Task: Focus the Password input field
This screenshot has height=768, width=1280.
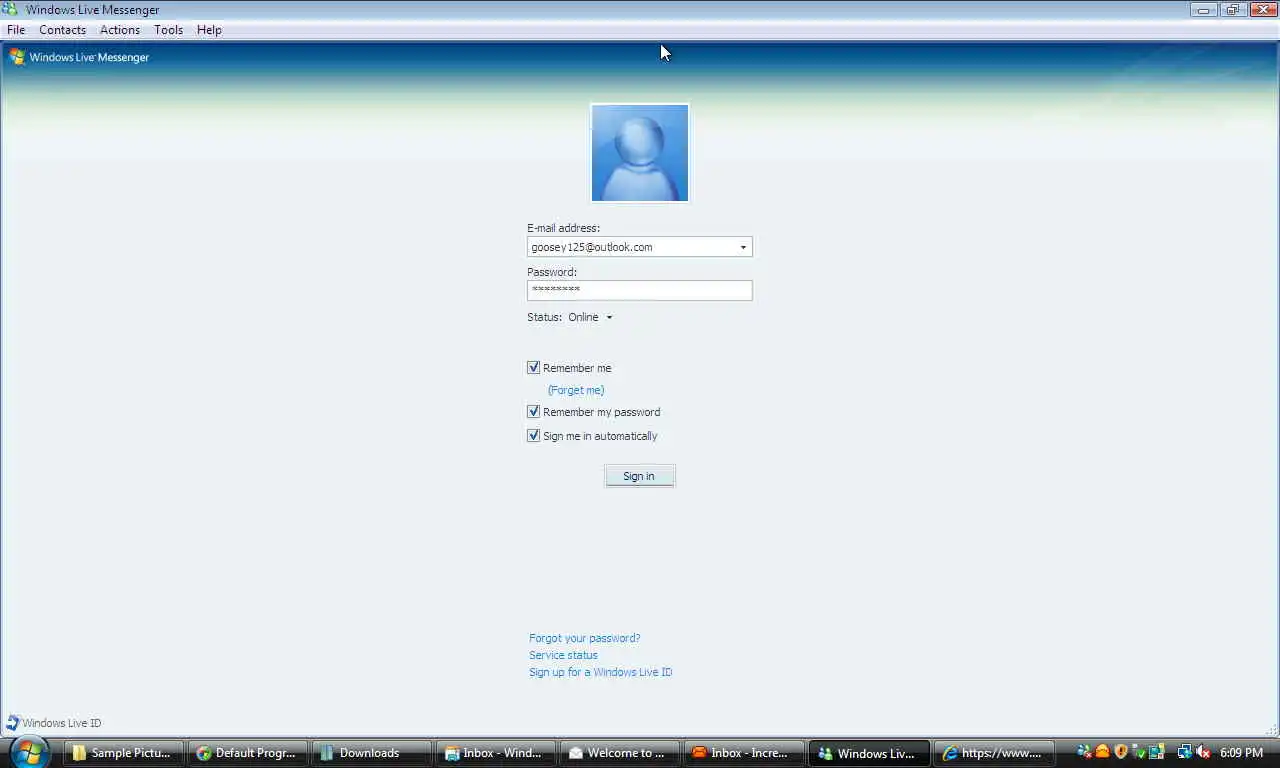Action: point(640,290)
